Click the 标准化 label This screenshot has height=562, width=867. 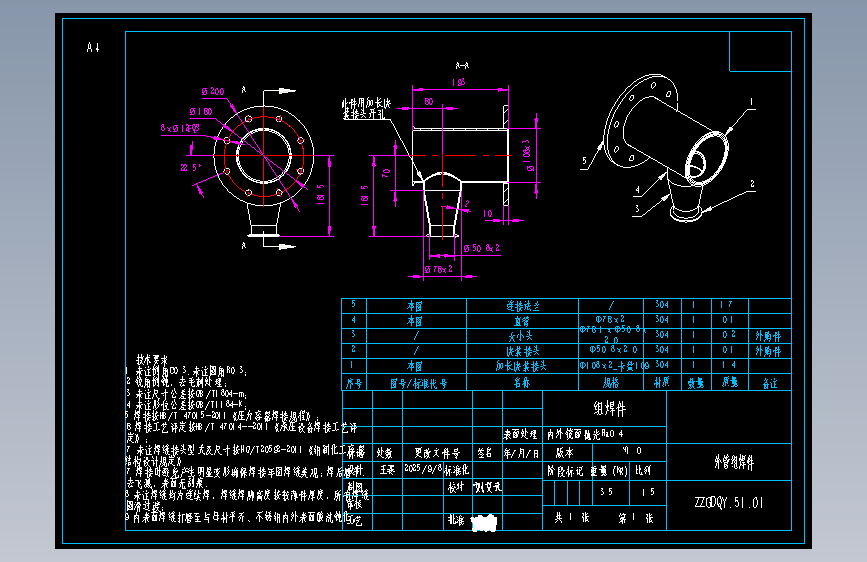457,471
